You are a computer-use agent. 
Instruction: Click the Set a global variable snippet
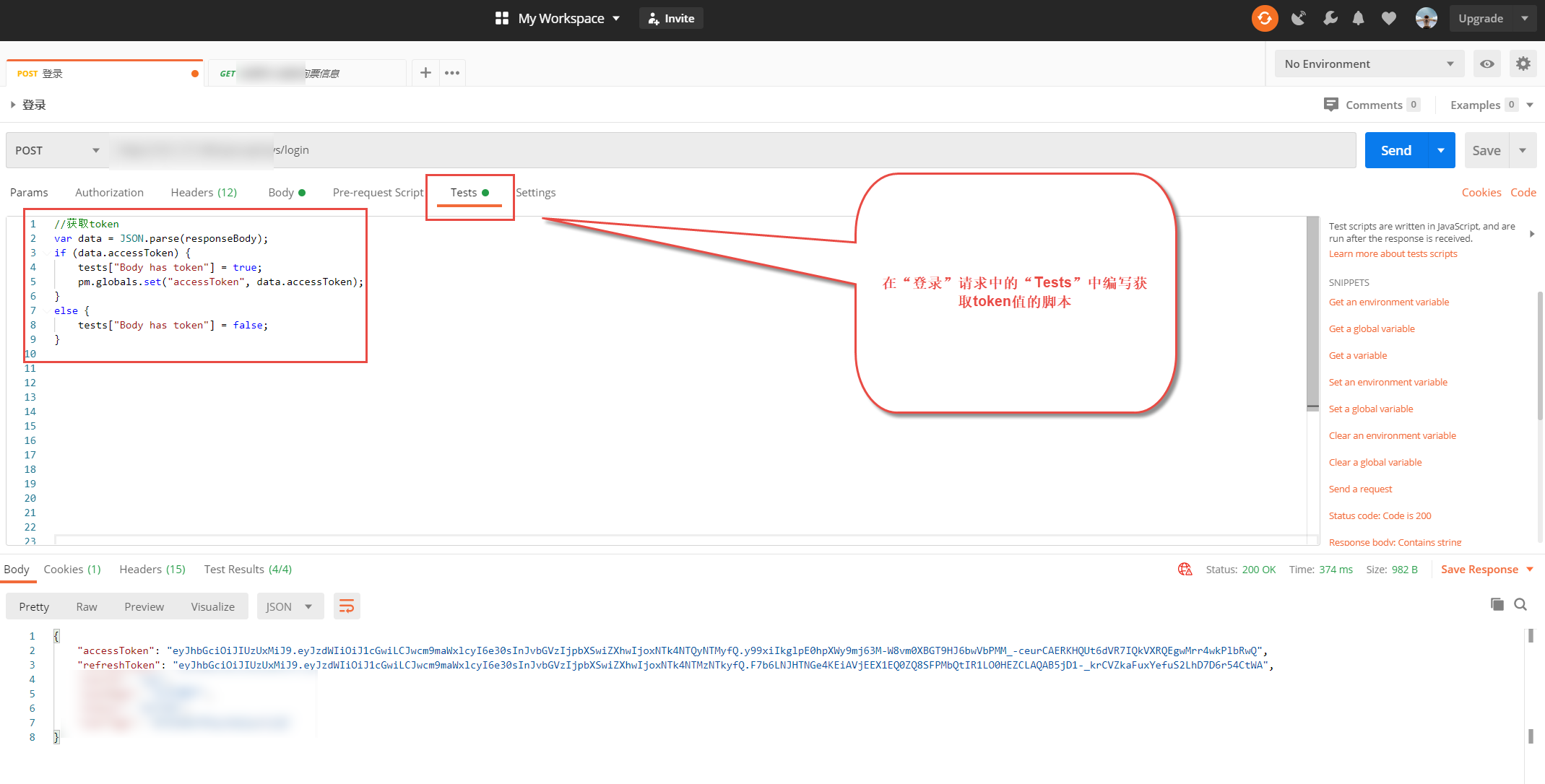(1370, 409)
